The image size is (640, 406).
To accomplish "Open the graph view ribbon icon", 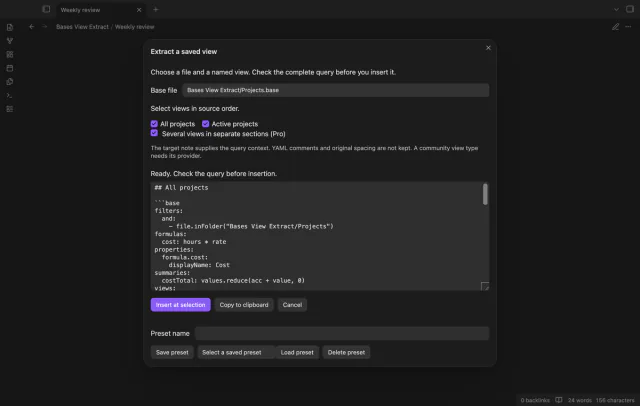I will (x=10, y=41).
